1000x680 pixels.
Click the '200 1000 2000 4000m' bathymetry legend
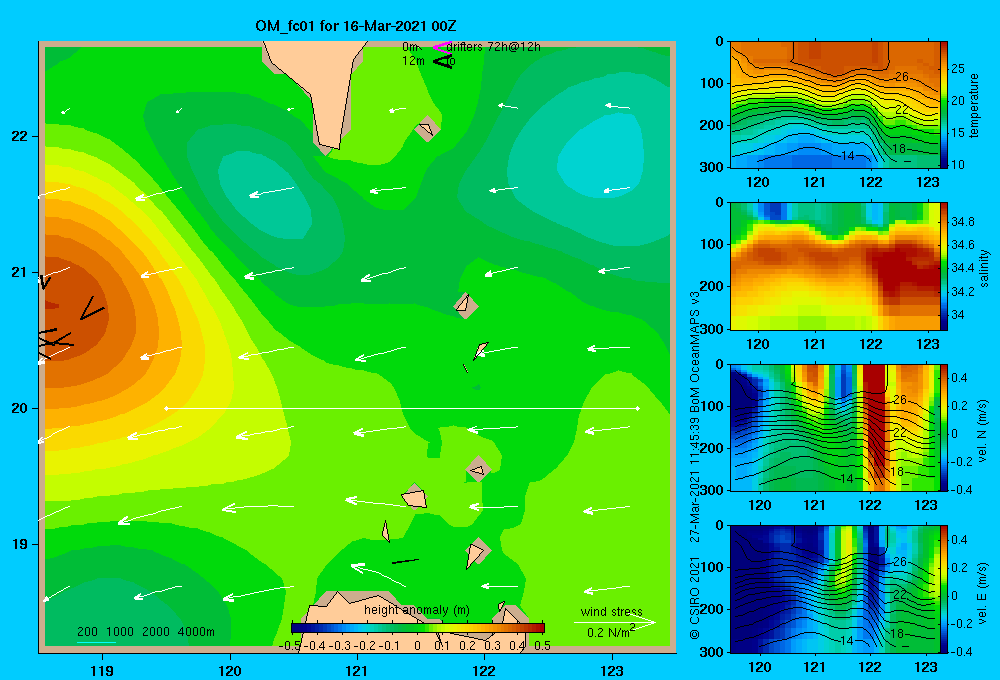pos(145,632)
